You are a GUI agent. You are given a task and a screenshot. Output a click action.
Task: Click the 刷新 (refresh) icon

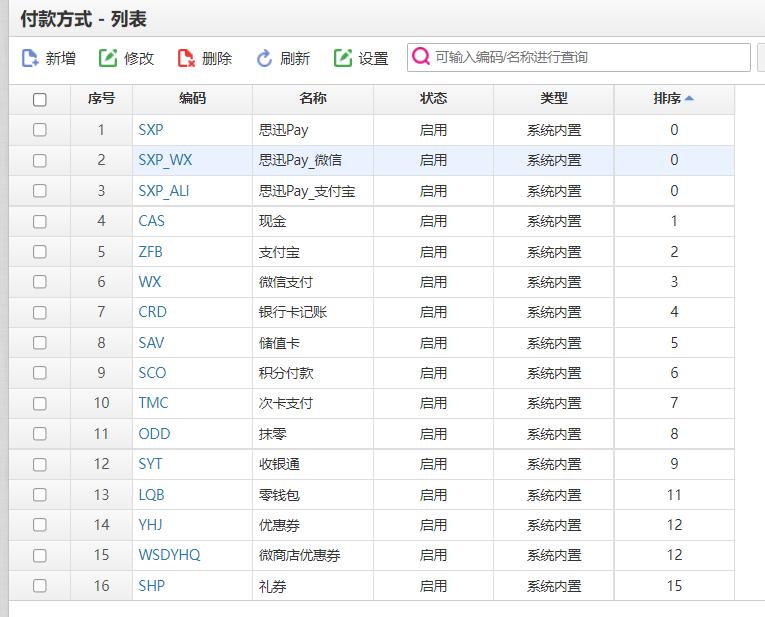[x=264, y=58]
